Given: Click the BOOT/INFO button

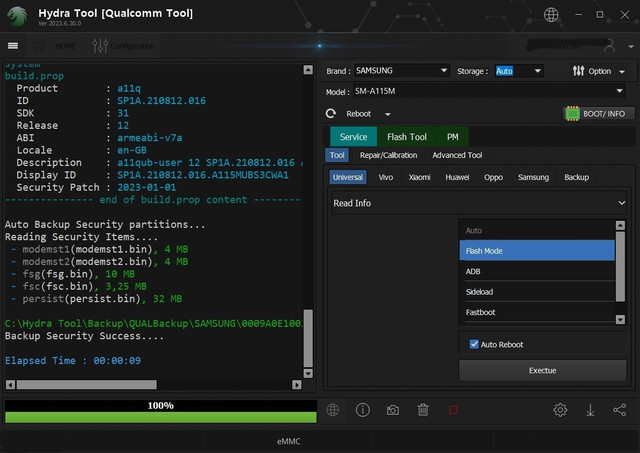Looking at the screenshot, I should [x=599, y=113].
